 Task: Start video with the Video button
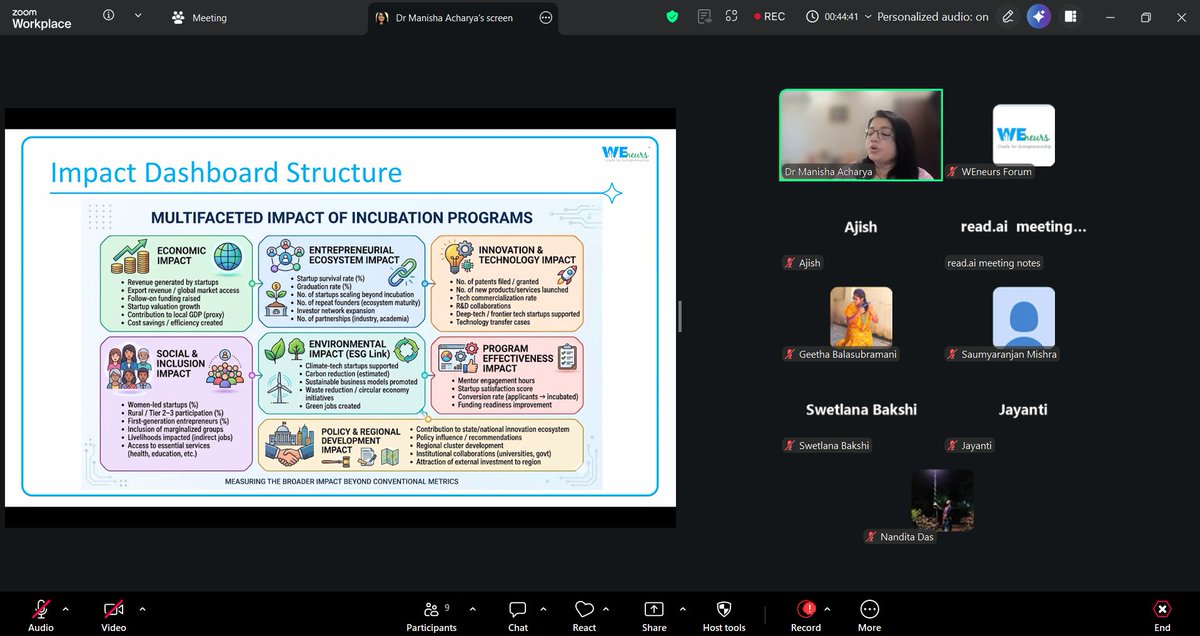pos(114,614)
